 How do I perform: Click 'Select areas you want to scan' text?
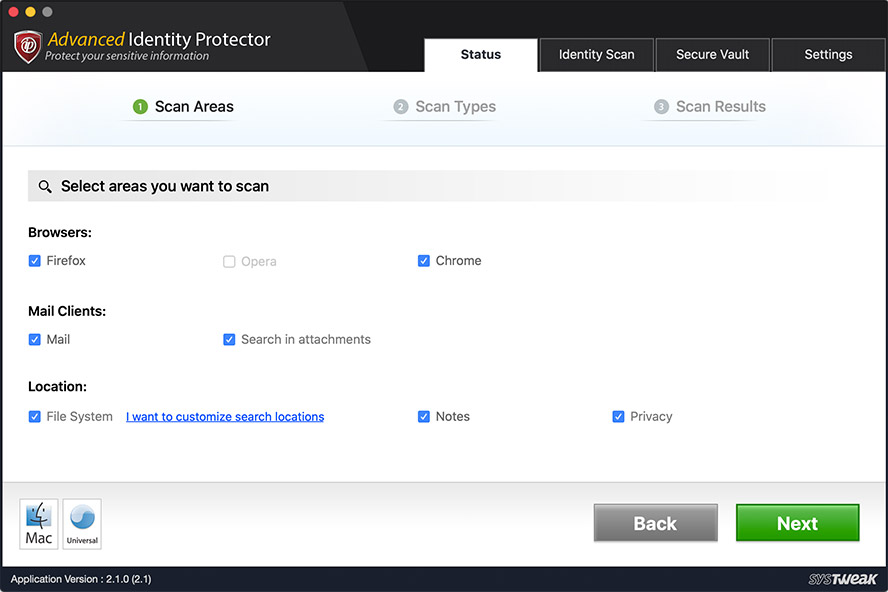[x=165, y=186]
